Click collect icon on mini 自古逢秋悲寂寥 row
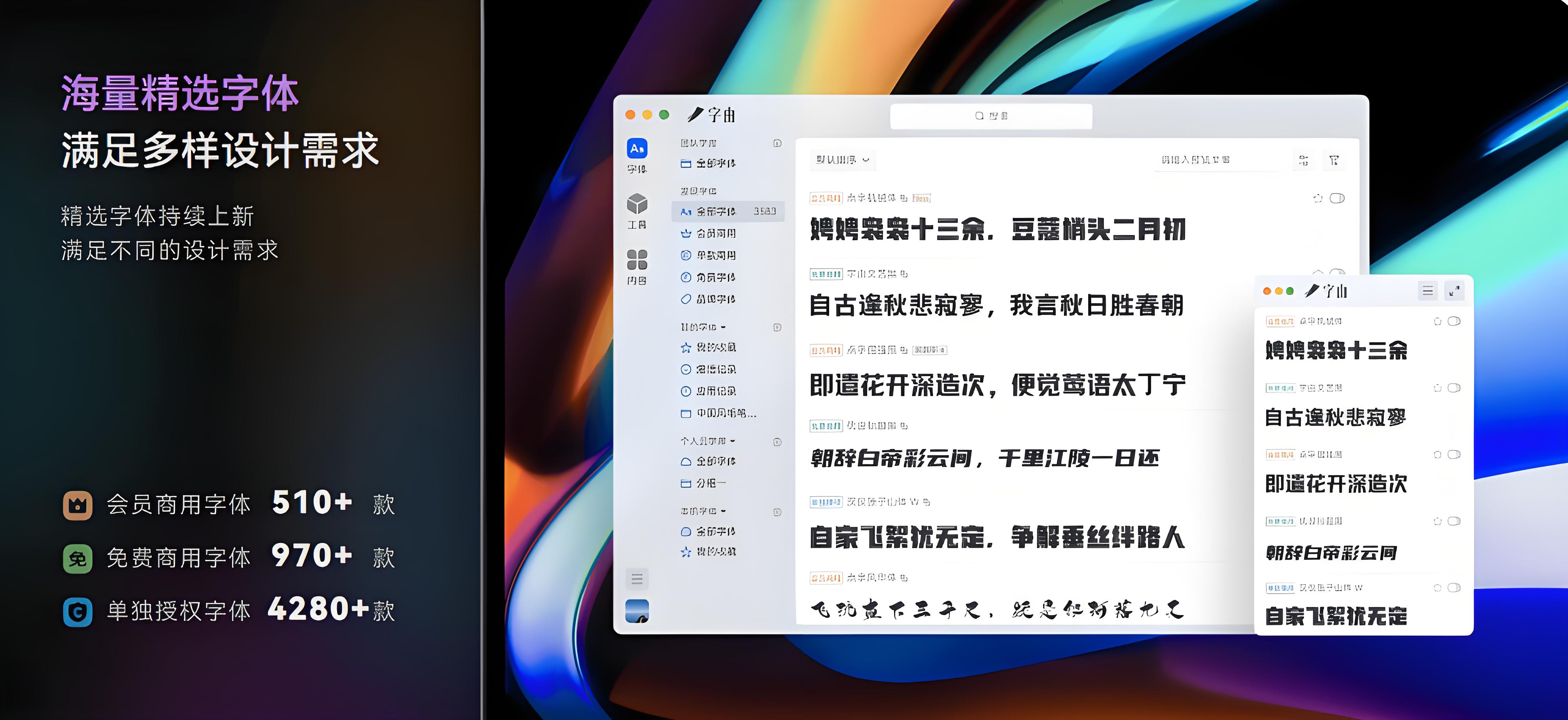Image resolution: width=1568 pixels, height=720 pixels. point(1437,388)
